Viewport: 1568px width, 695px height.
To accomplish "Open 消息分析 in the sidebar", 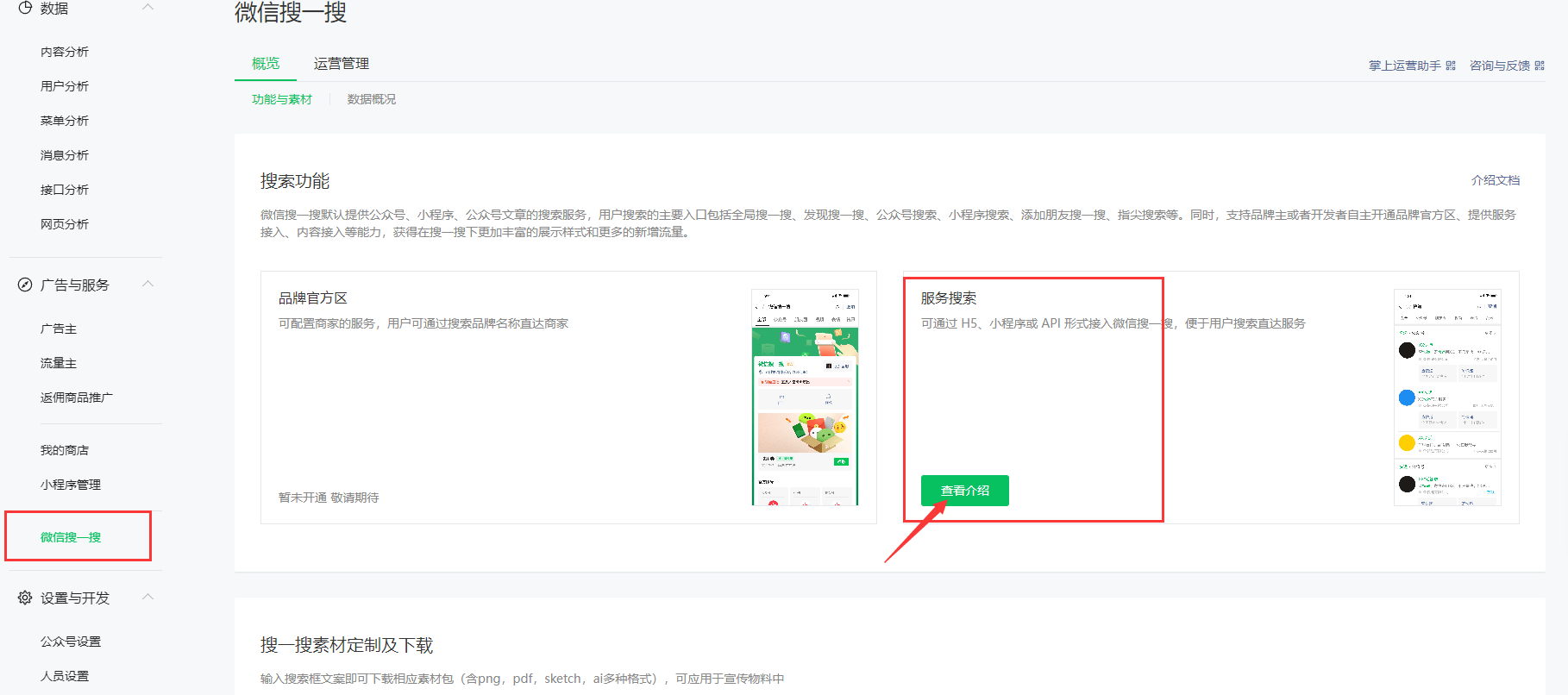I will click(65, 155).
